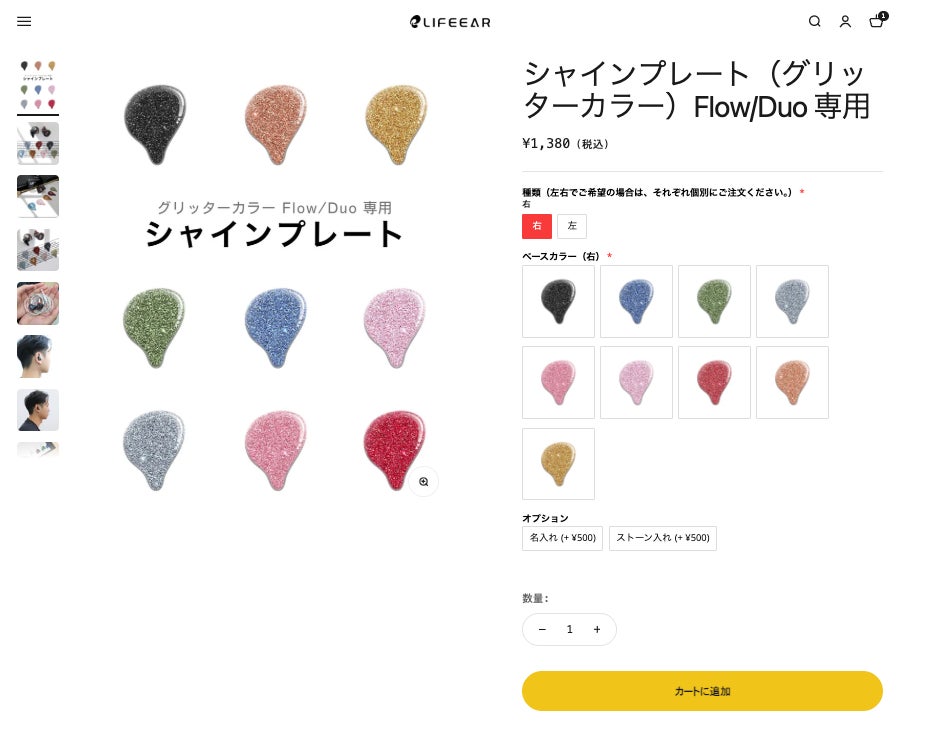946x730 pixels.
Task: Open the hamburger menu
Action: click(24, 22)
